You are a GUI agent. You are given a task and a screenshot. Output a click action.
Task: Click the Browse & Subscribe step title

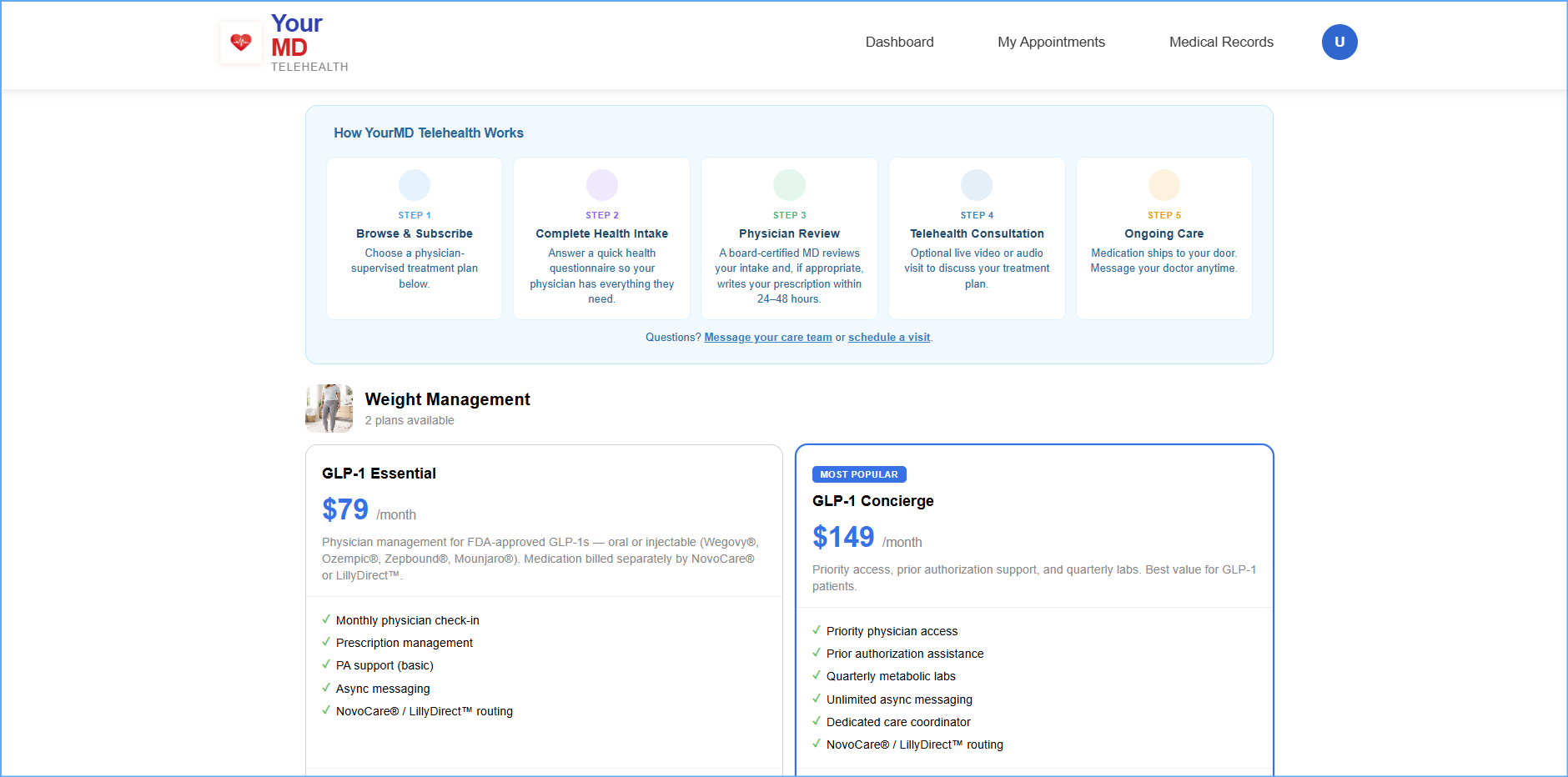(x=415, y=233)
